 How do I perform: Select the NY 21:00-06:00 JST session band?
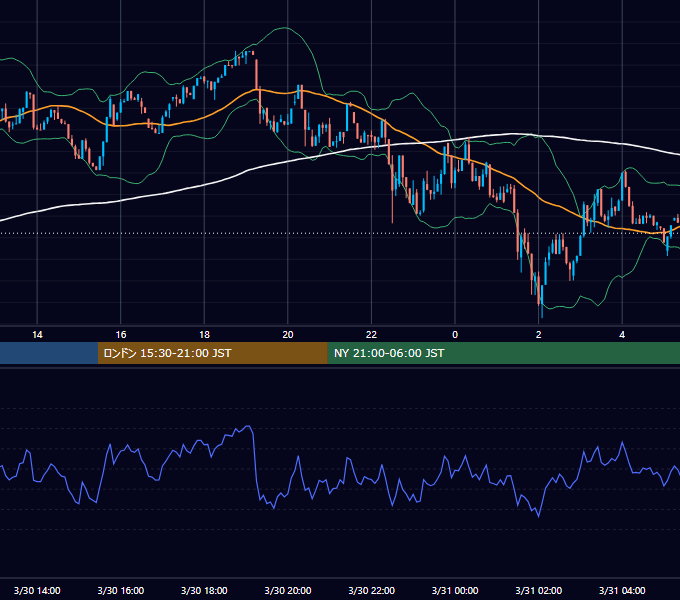click(503, 353)
